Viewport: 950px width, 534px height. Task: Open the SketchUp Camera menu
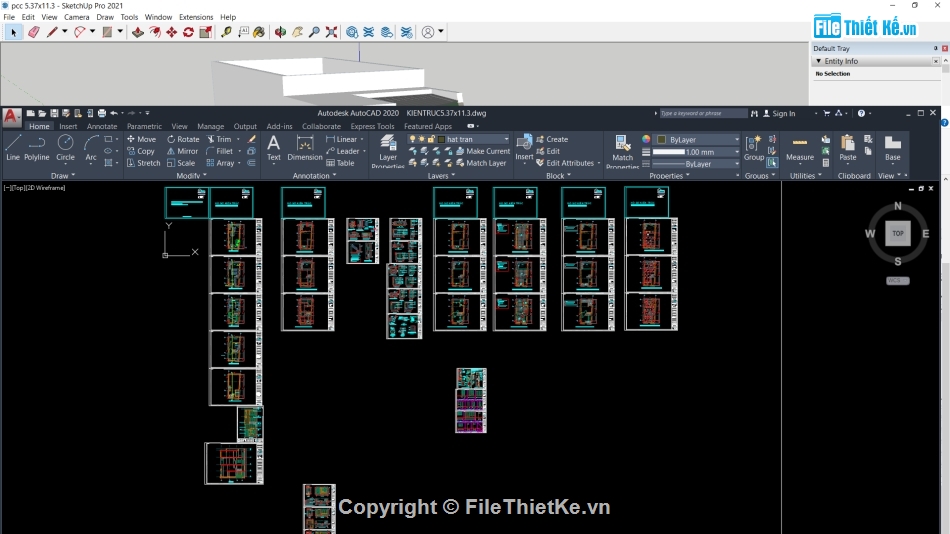pos(76,17)
